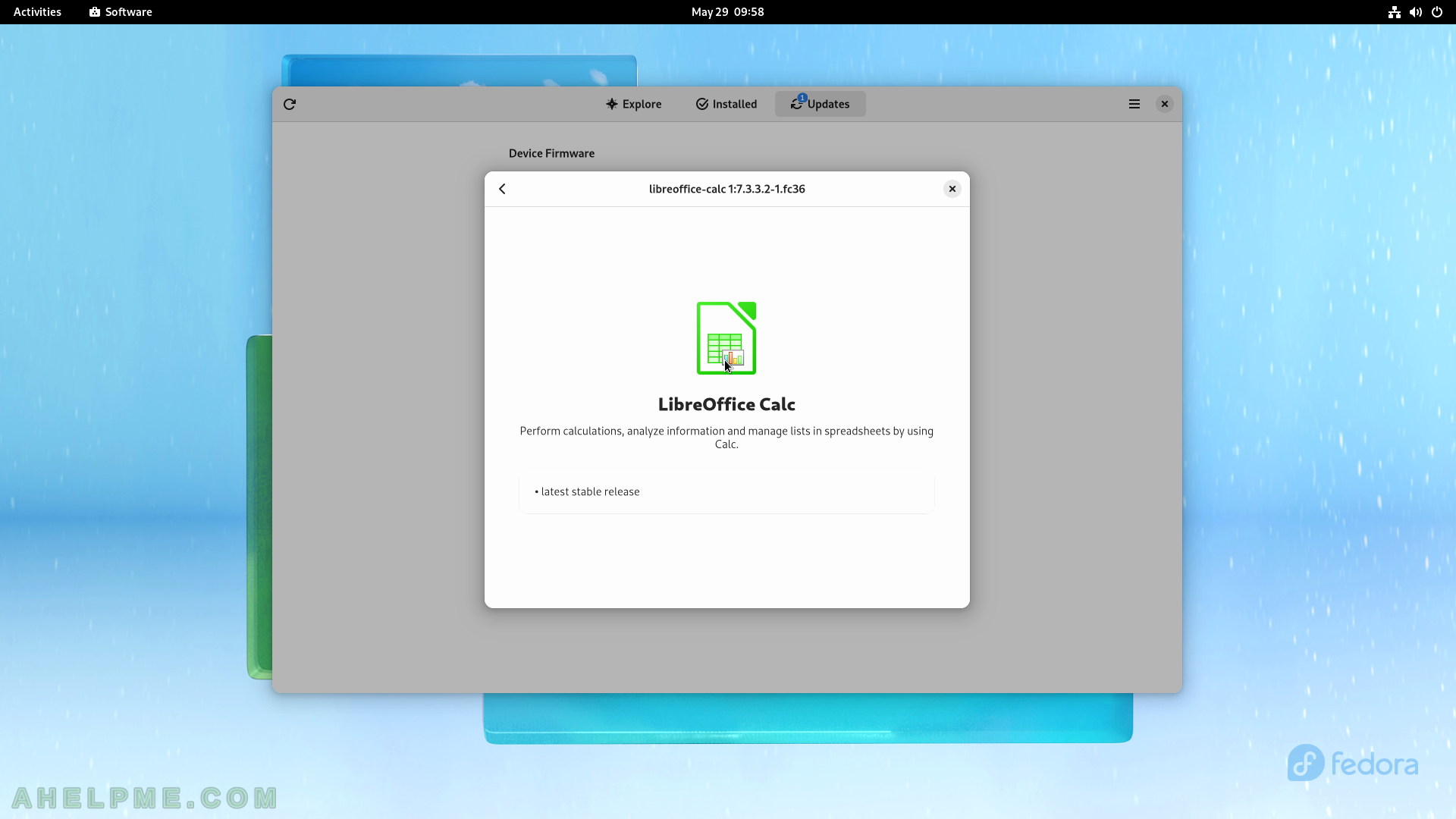Open the clock showing May 29 09:58

pyautogui.click(x=727, y=12)
